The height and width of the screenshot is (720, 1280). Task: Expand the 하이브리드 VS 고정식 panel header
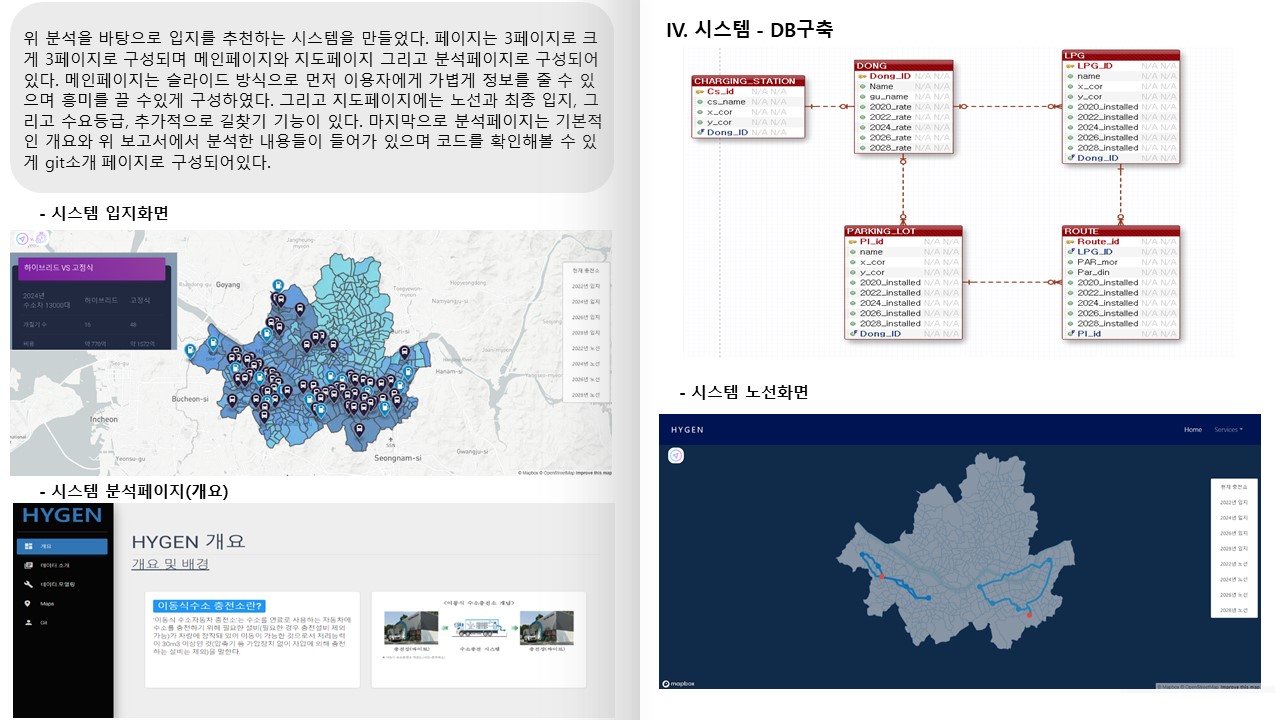pos(90,269)
